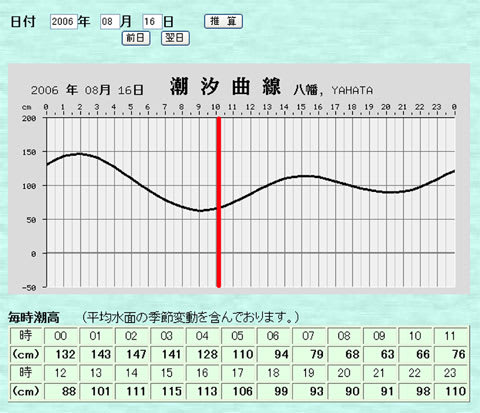Image resolution: width=480 pixels, height=413 pixels.
Task: Click the hour header cell 05
Action: pyautogui.click(x=239, y=336)
